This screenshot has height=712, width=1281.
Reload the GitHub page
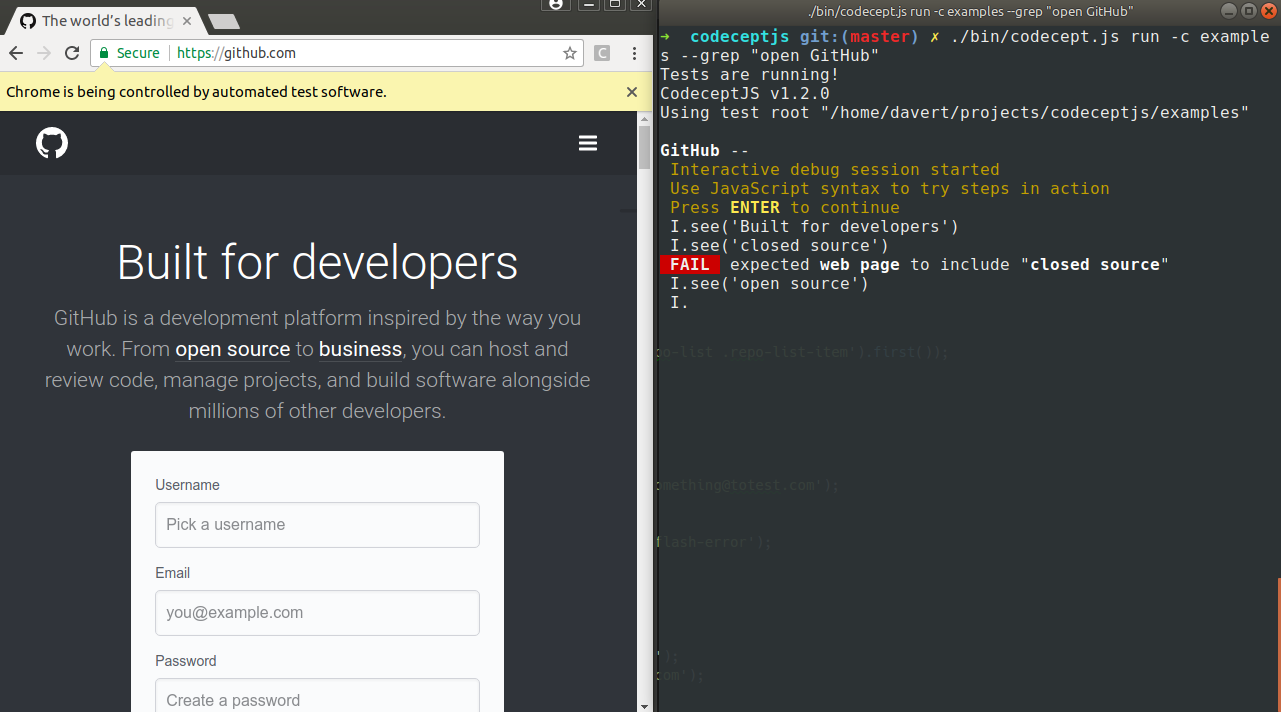point(72,53)
